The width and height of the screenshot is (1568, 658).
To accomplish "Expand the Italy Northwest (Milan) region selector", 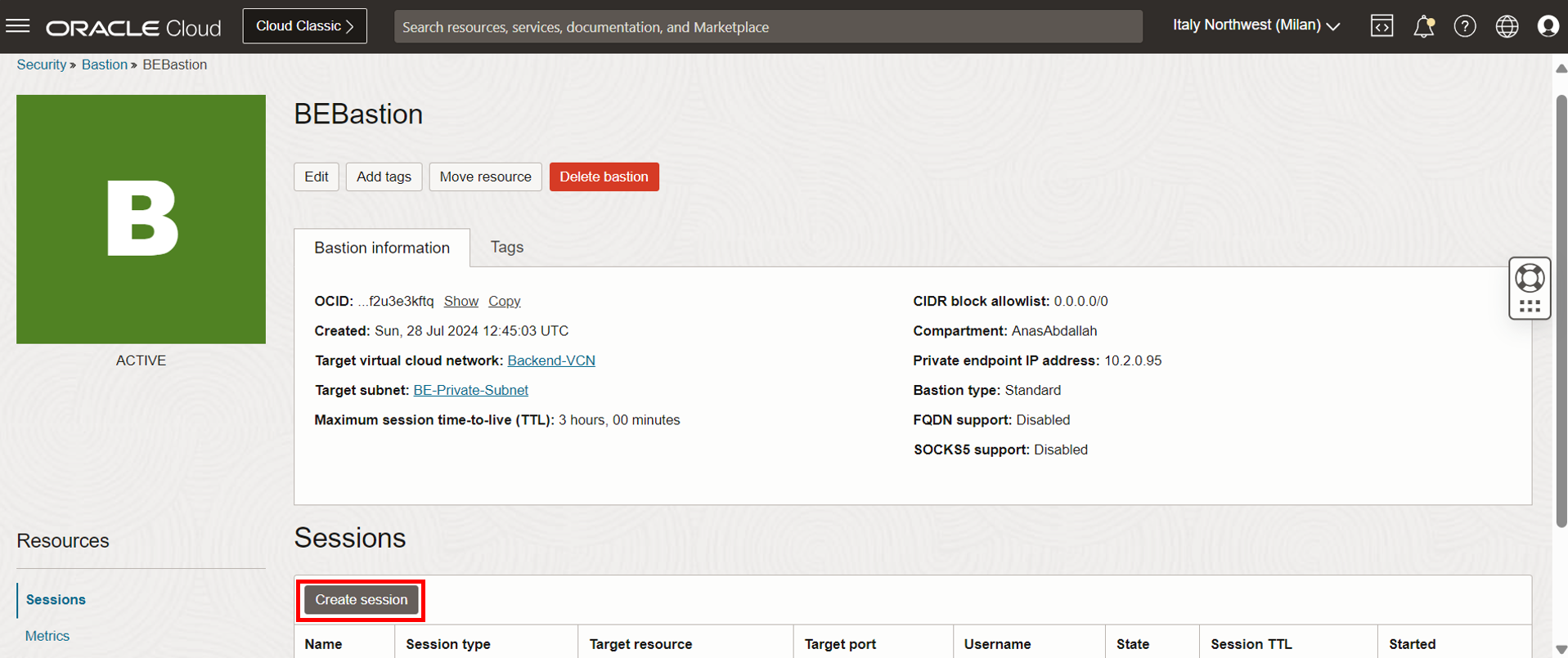I will pyautogui.click(x=1256, y=25).
